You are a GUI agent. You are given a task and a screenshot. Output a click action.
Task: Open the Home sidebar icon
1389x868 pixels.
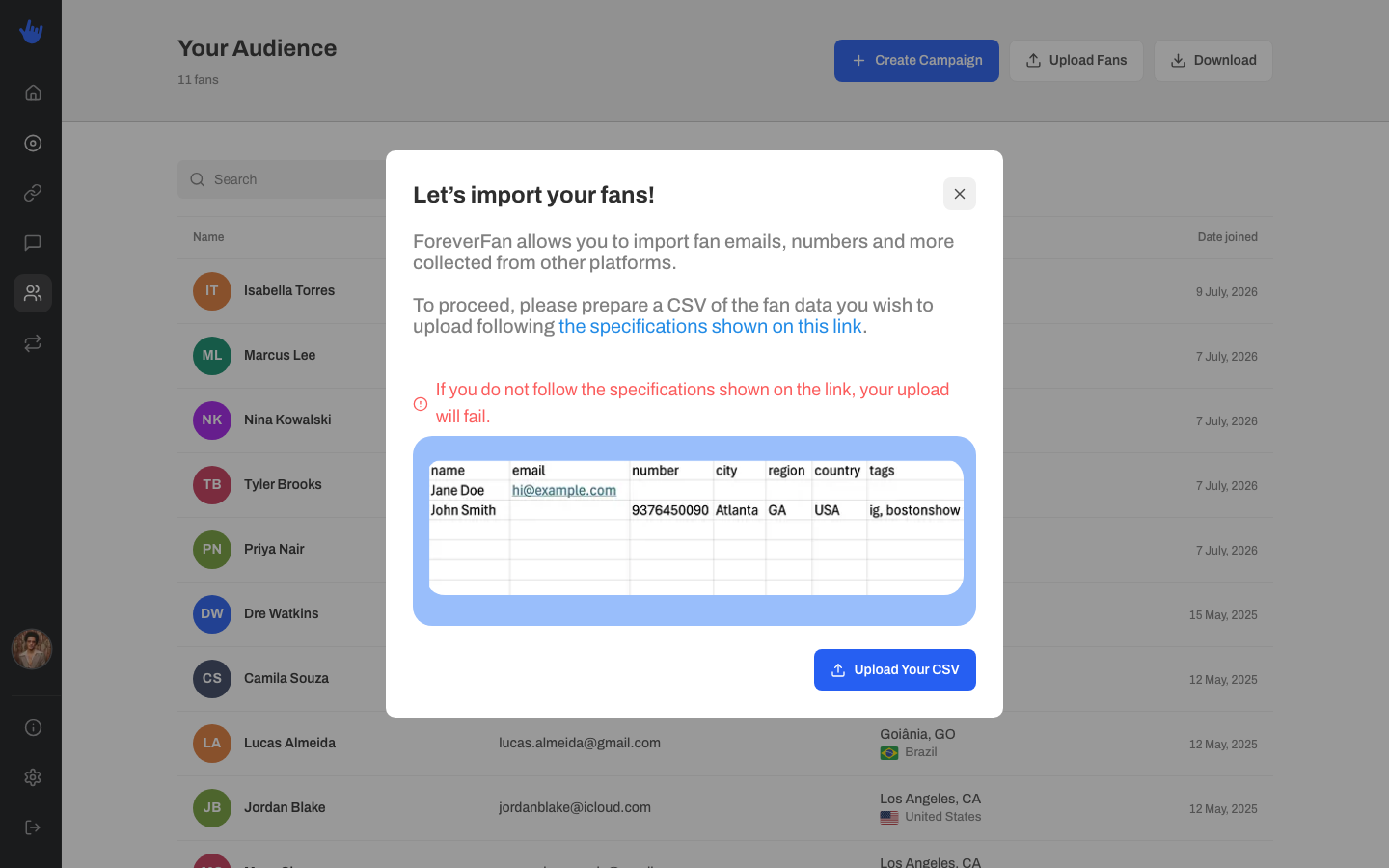tap(33, 93)
